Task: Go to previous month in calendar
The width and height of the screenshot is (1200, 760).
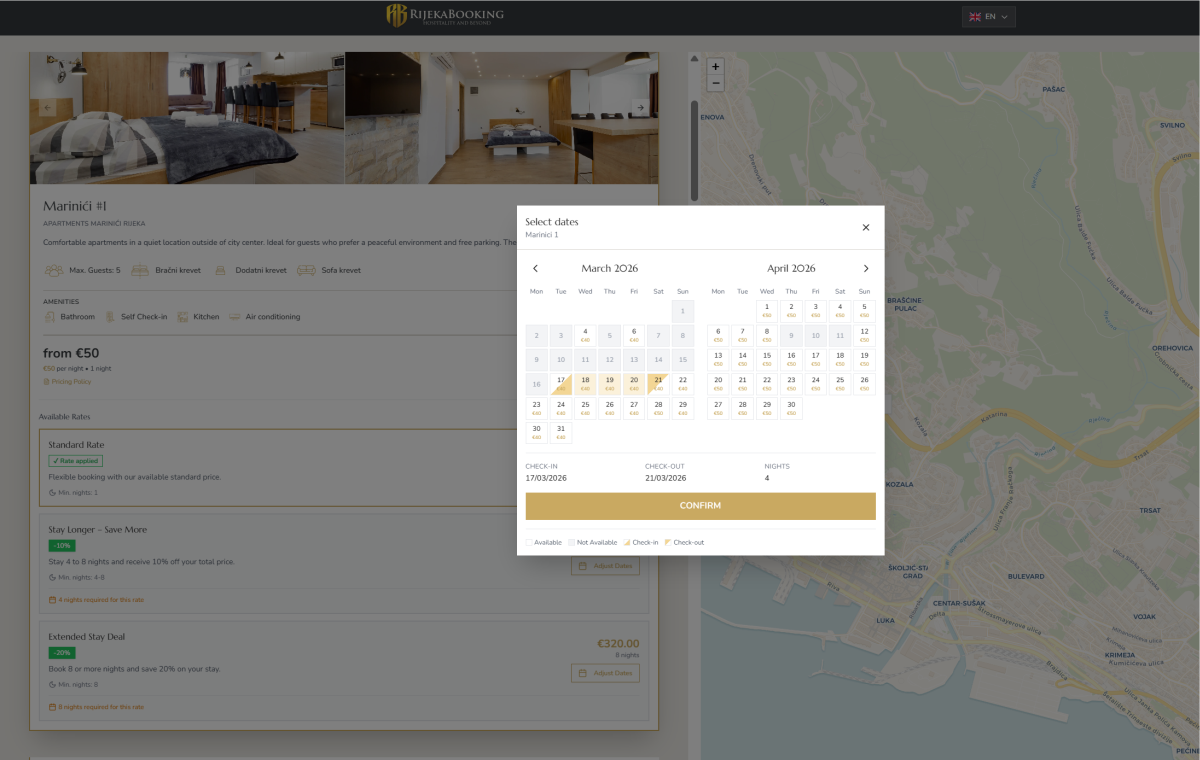Action: pyautogui.click(x=535, y=269)
